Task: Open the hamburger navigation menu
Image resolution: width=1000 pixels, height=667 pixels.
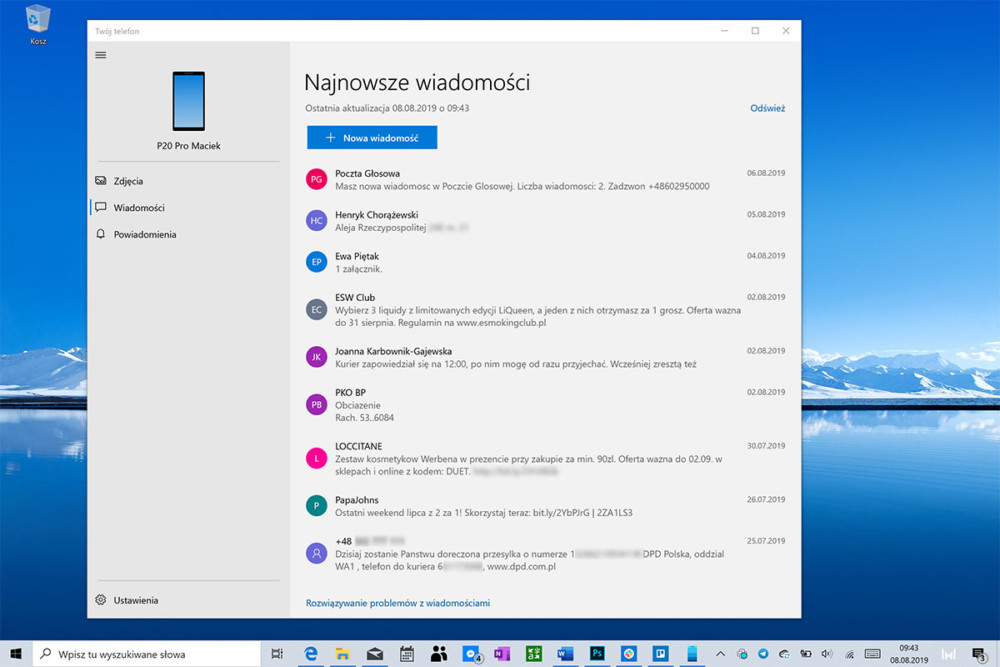Action: click(101, 55)
